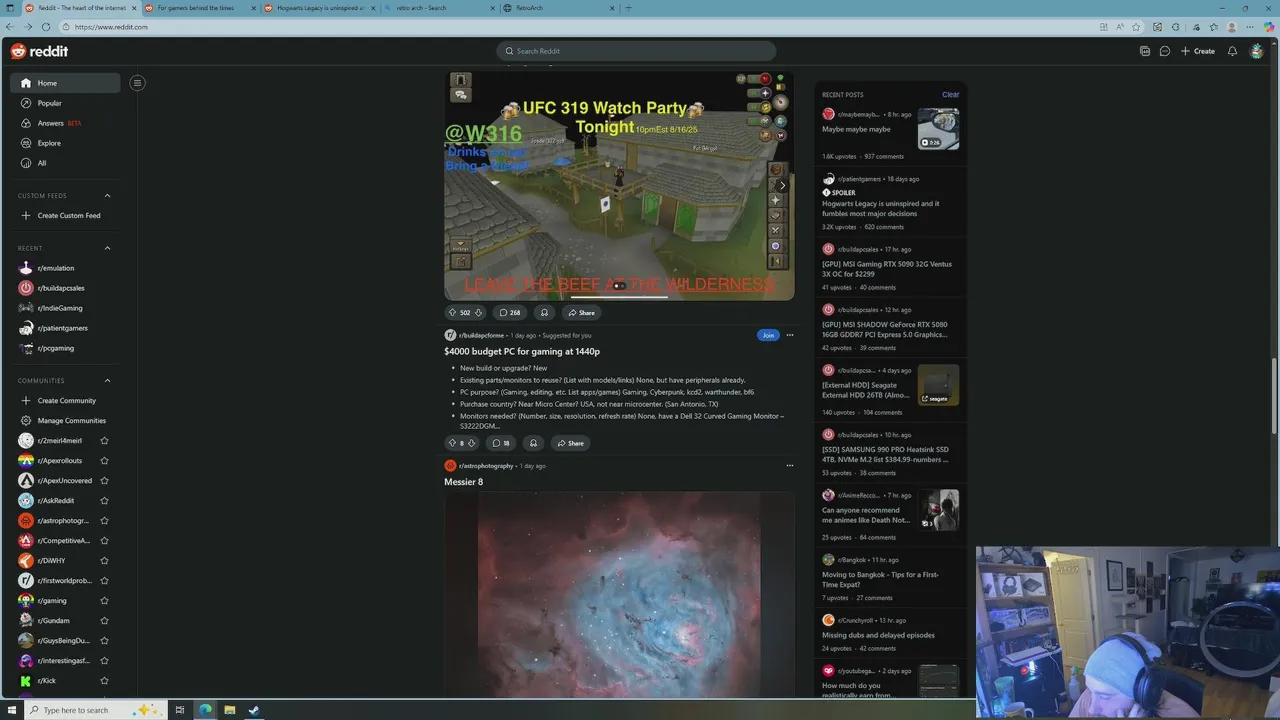Open Create Custom Feed

click(x=65, y=216)
